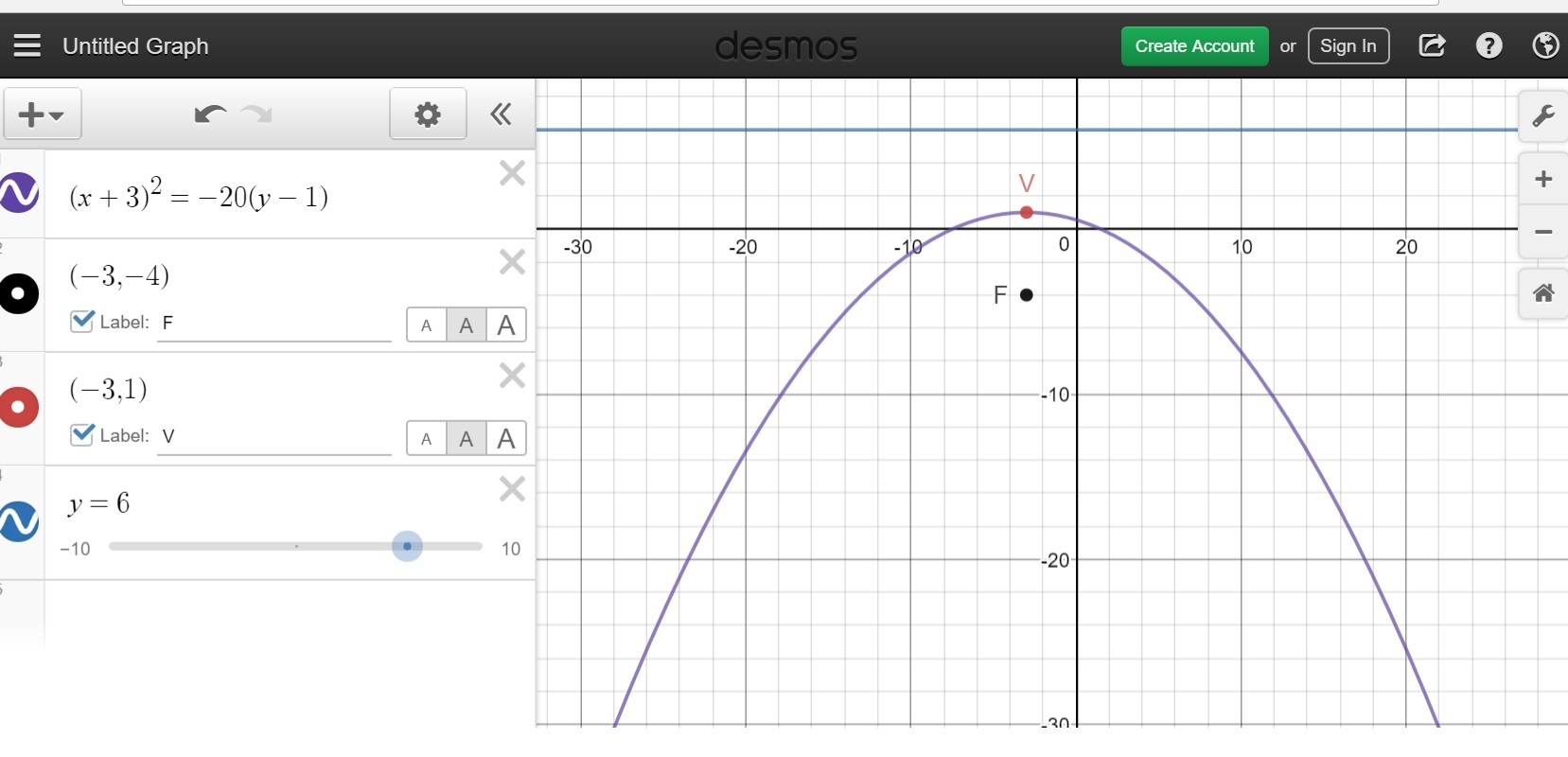Open the Share Graph icon
This screenshot has height=757, width=1568.
pos(1432,45)
